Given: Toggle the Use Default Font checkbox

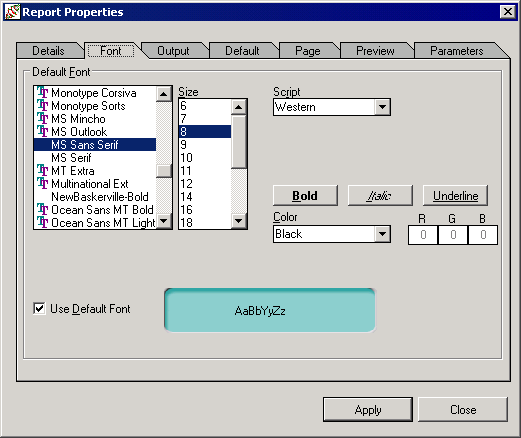Looking at the screenshot, I should point(39,308).
